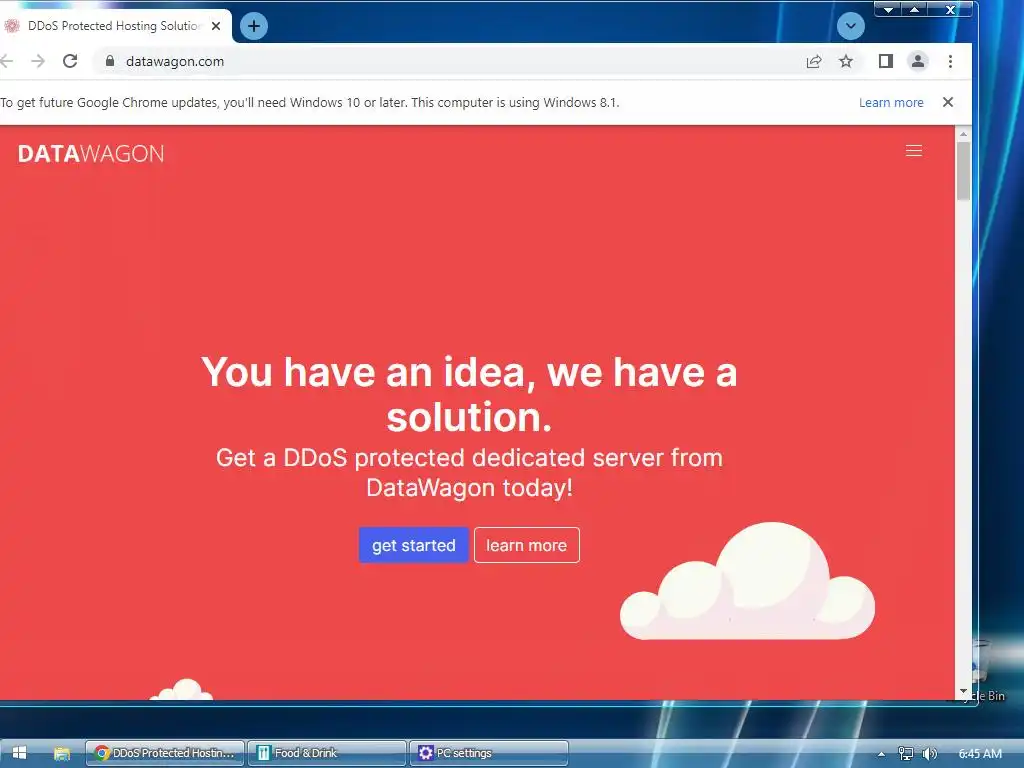Click the outer window dropdown arrow button

coord(888,9)
